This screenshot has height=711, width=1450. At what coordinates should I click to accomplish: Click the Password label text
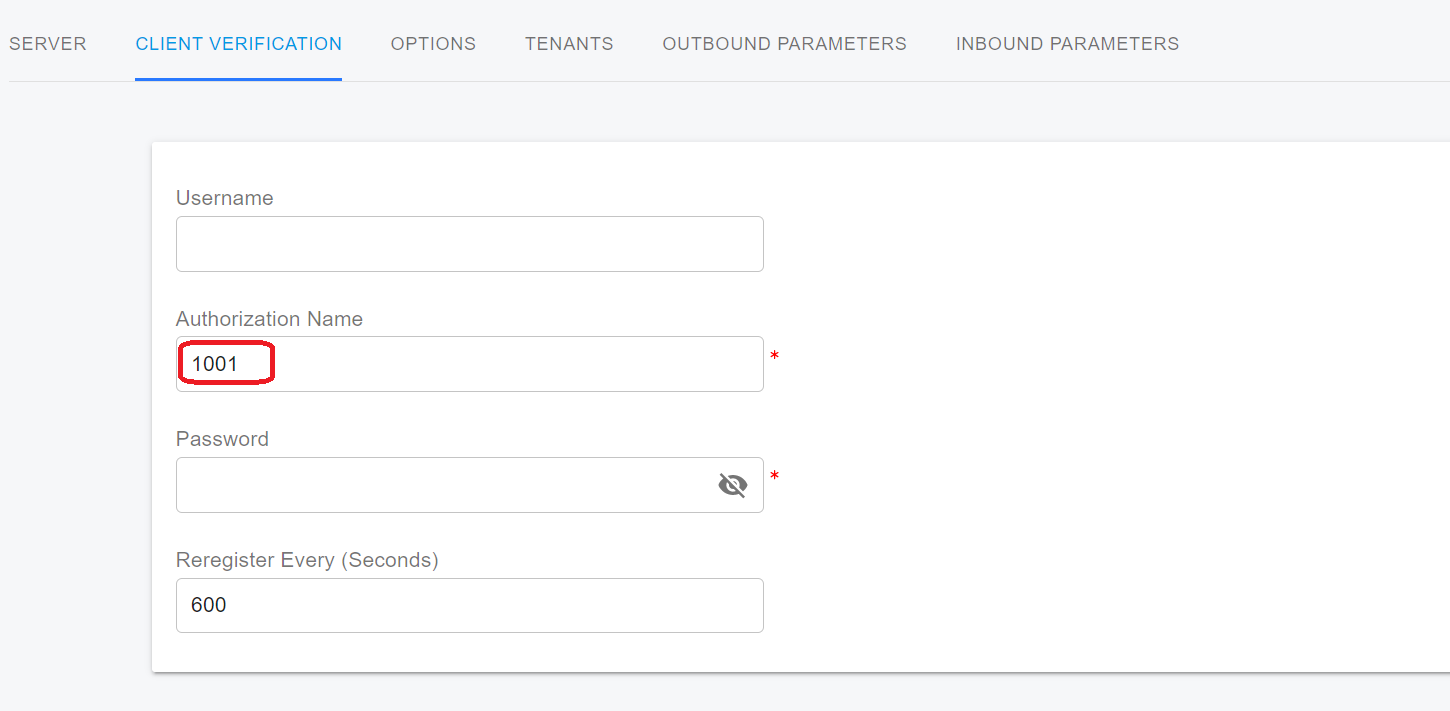(x=222, y=439)
